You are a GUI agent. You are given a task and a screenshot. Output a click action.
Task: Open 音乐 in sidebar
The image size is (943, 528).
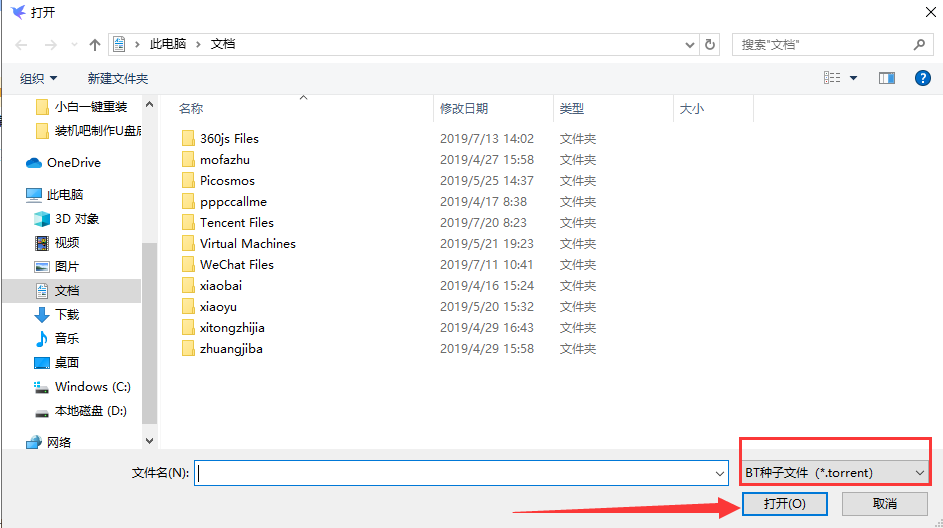pos(66,339)
